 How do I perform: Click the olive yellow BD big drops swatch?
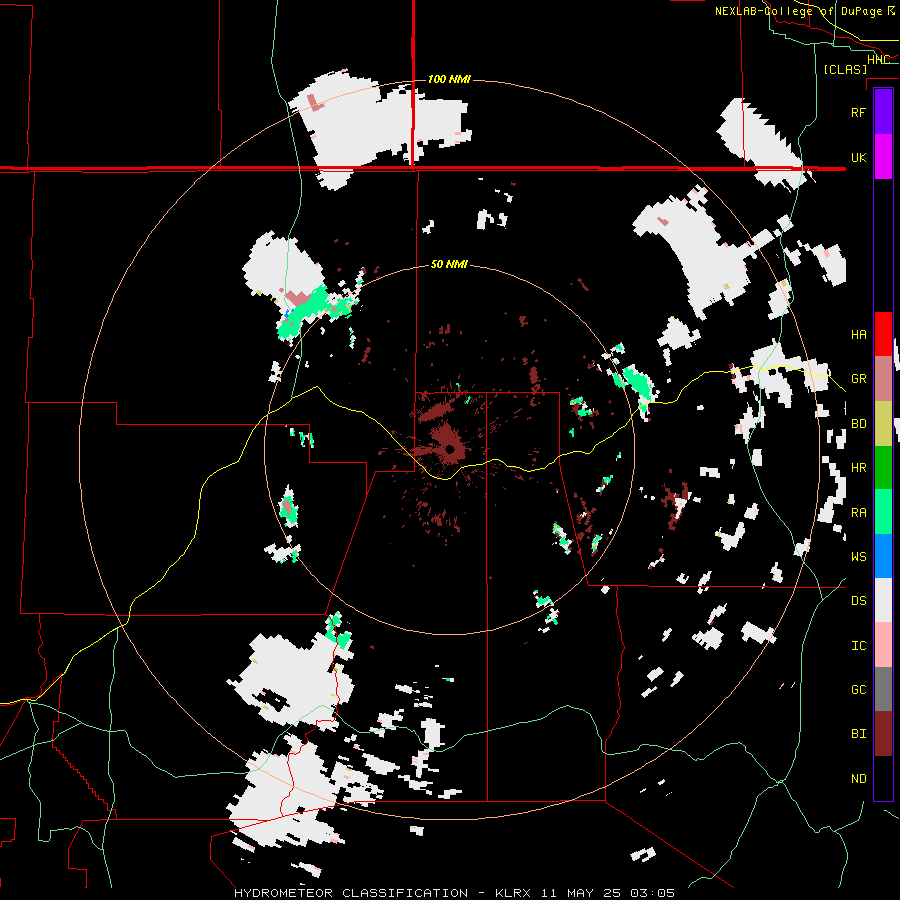click(883, 423)
